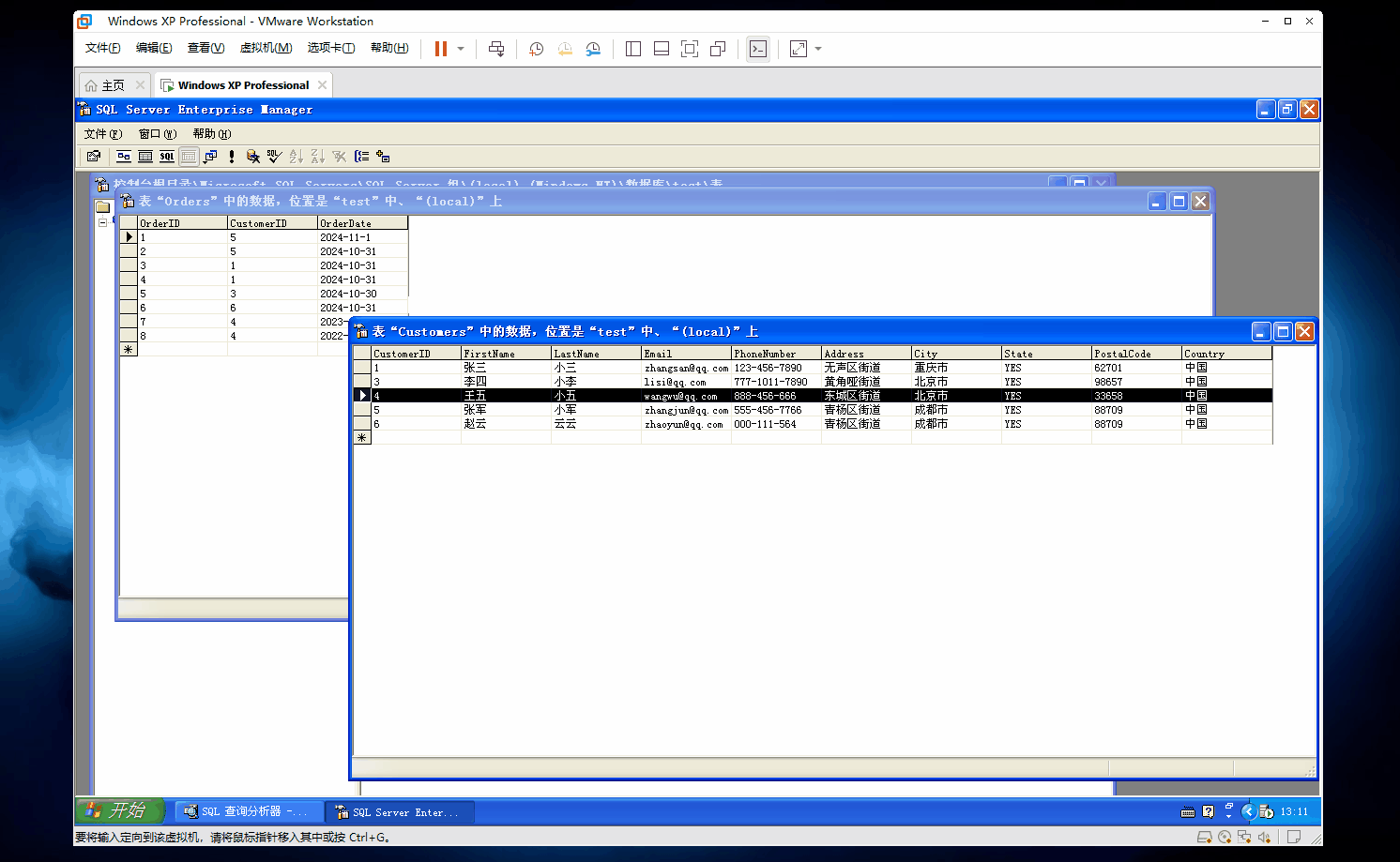The height and width of the screenshot is (862, 1400).
Task: Close the Windows XP Professional tab
Action: (x=323, y=84)
